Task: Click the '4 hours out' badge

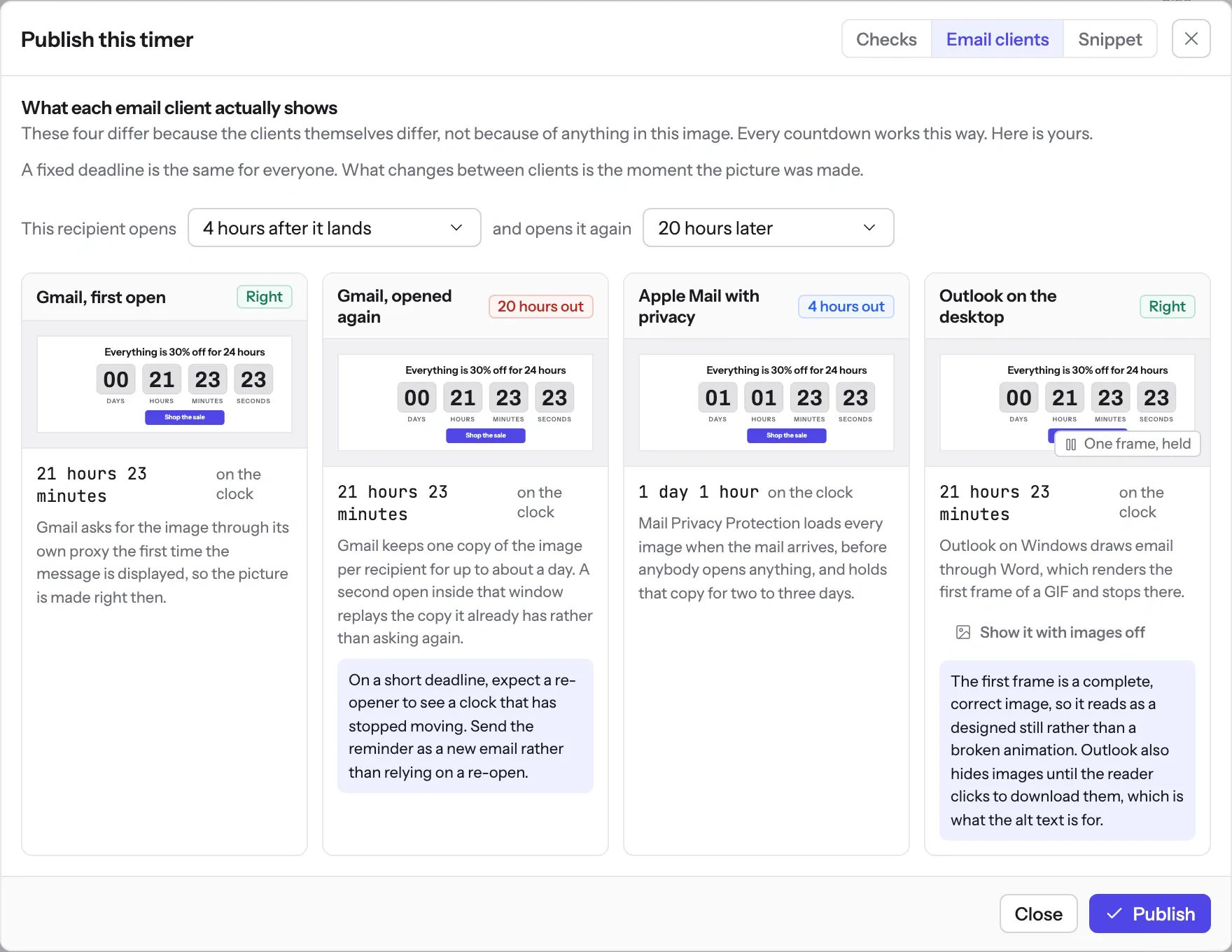Action: point(846,307)
